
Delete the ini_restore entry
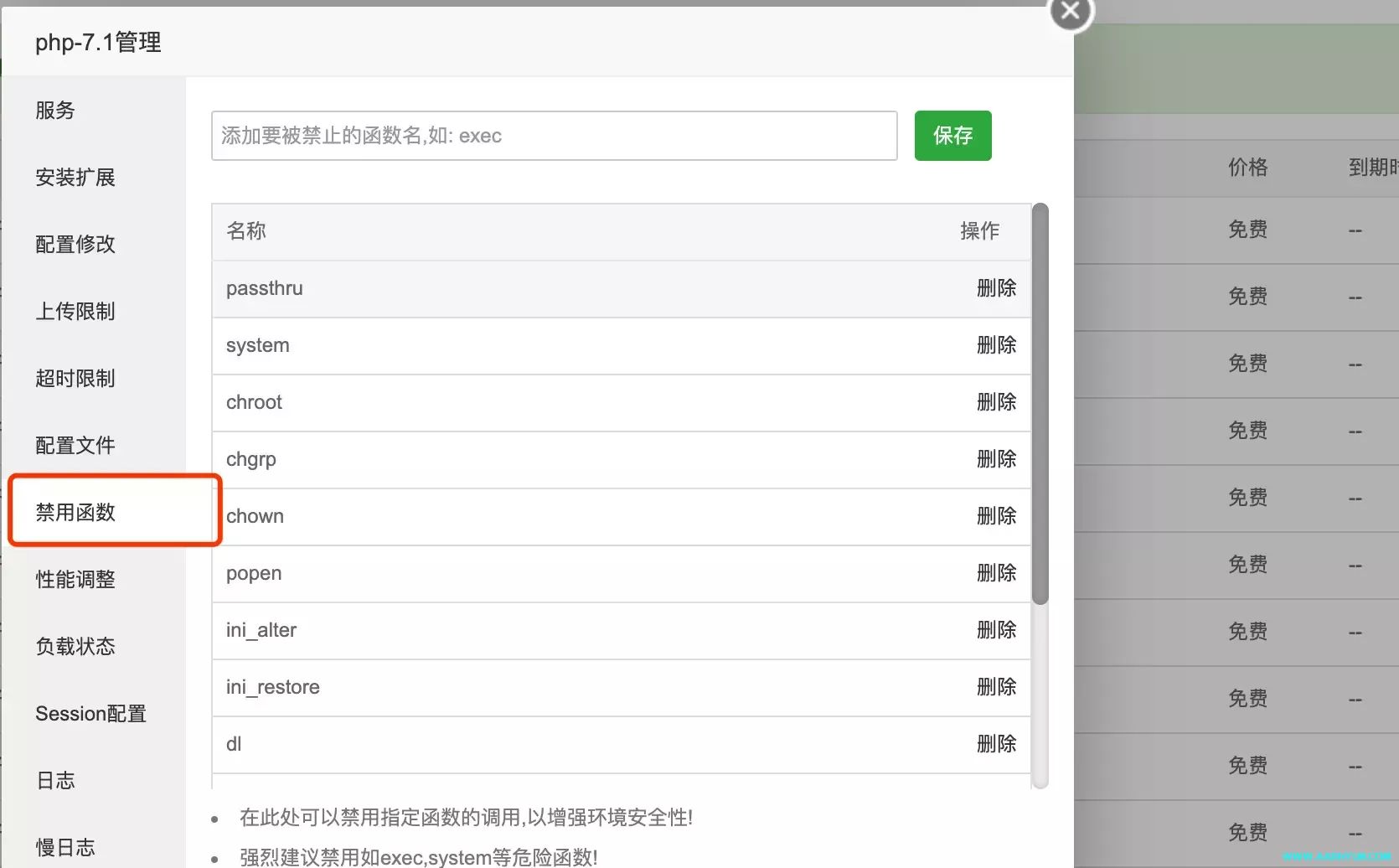pos(996,687)
